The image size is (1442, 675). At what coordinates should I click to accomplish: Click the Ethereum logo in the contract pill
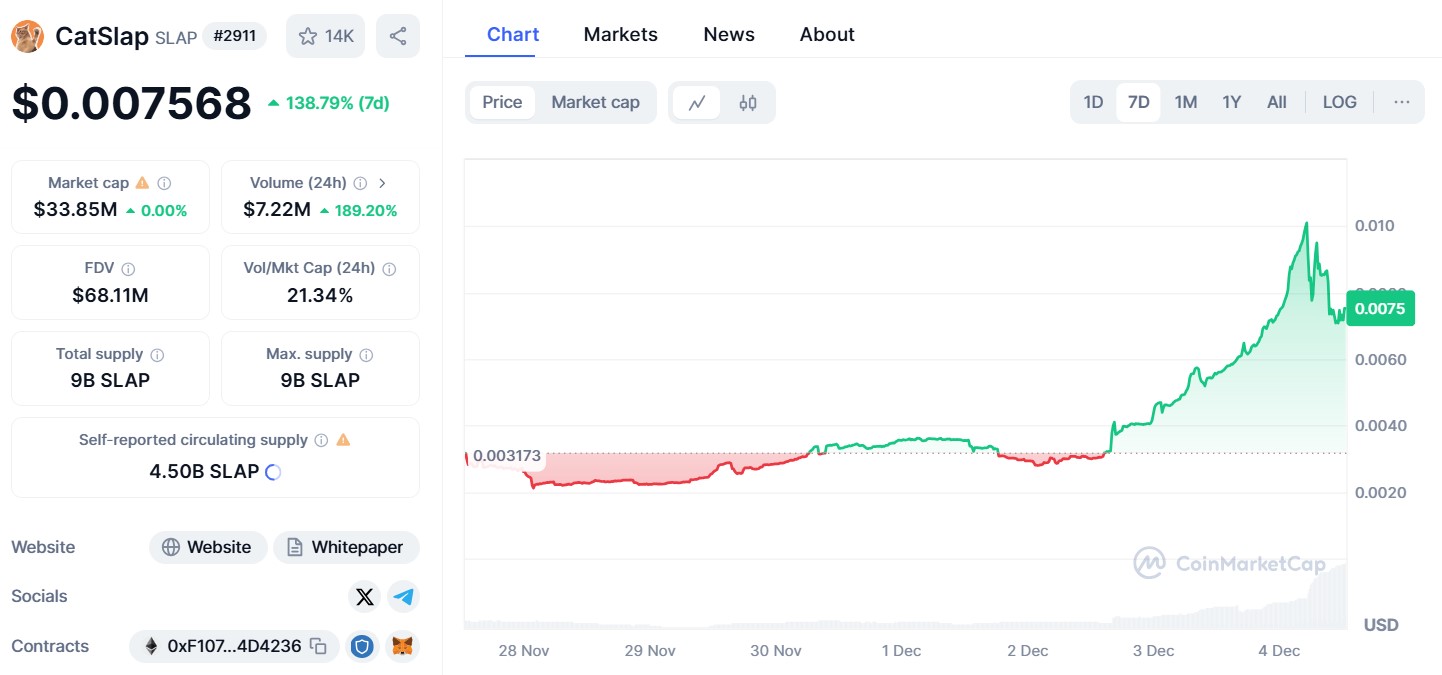coord(152,646)
